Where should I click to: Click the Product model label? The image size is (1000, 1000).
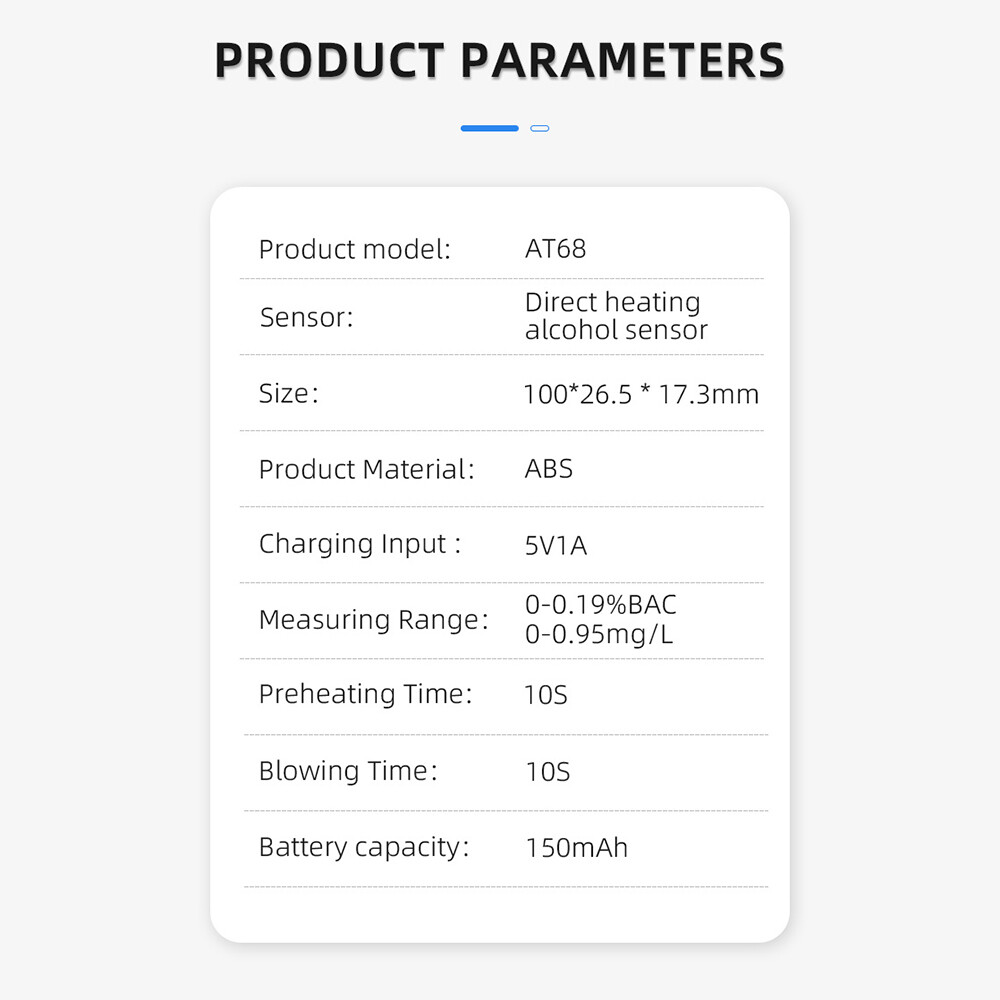355,249
